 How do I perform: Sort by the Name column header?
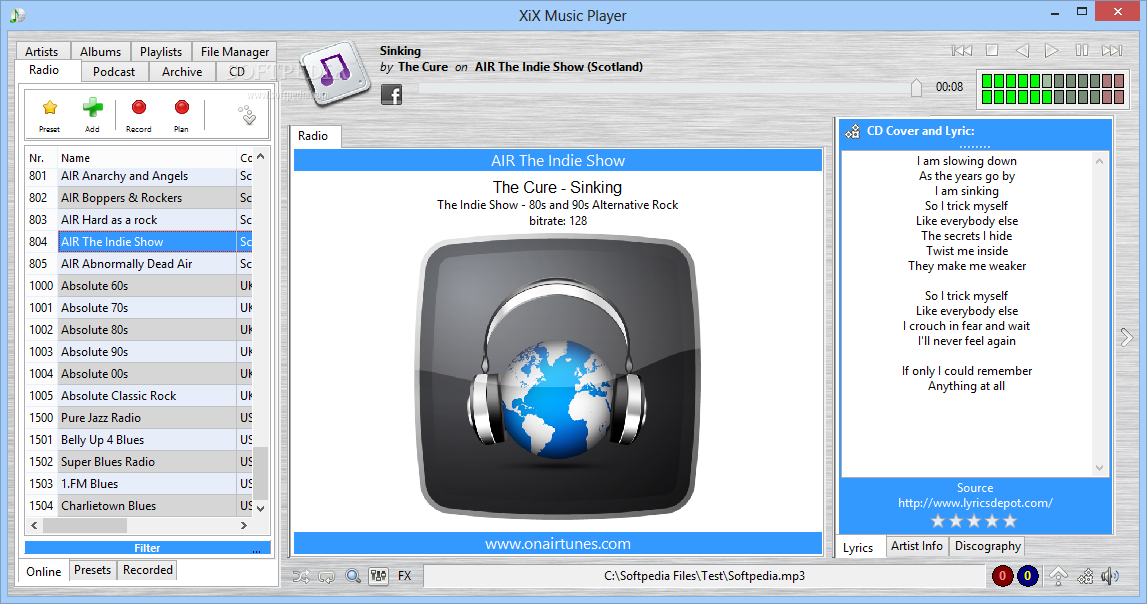(x=147, y=158)
